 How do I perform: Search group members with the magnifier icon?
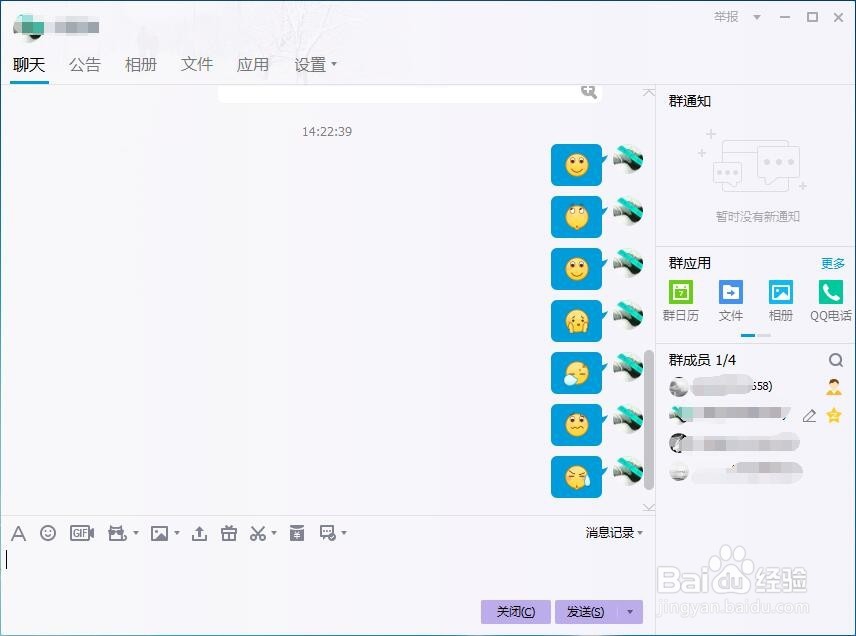coord(837,359)
